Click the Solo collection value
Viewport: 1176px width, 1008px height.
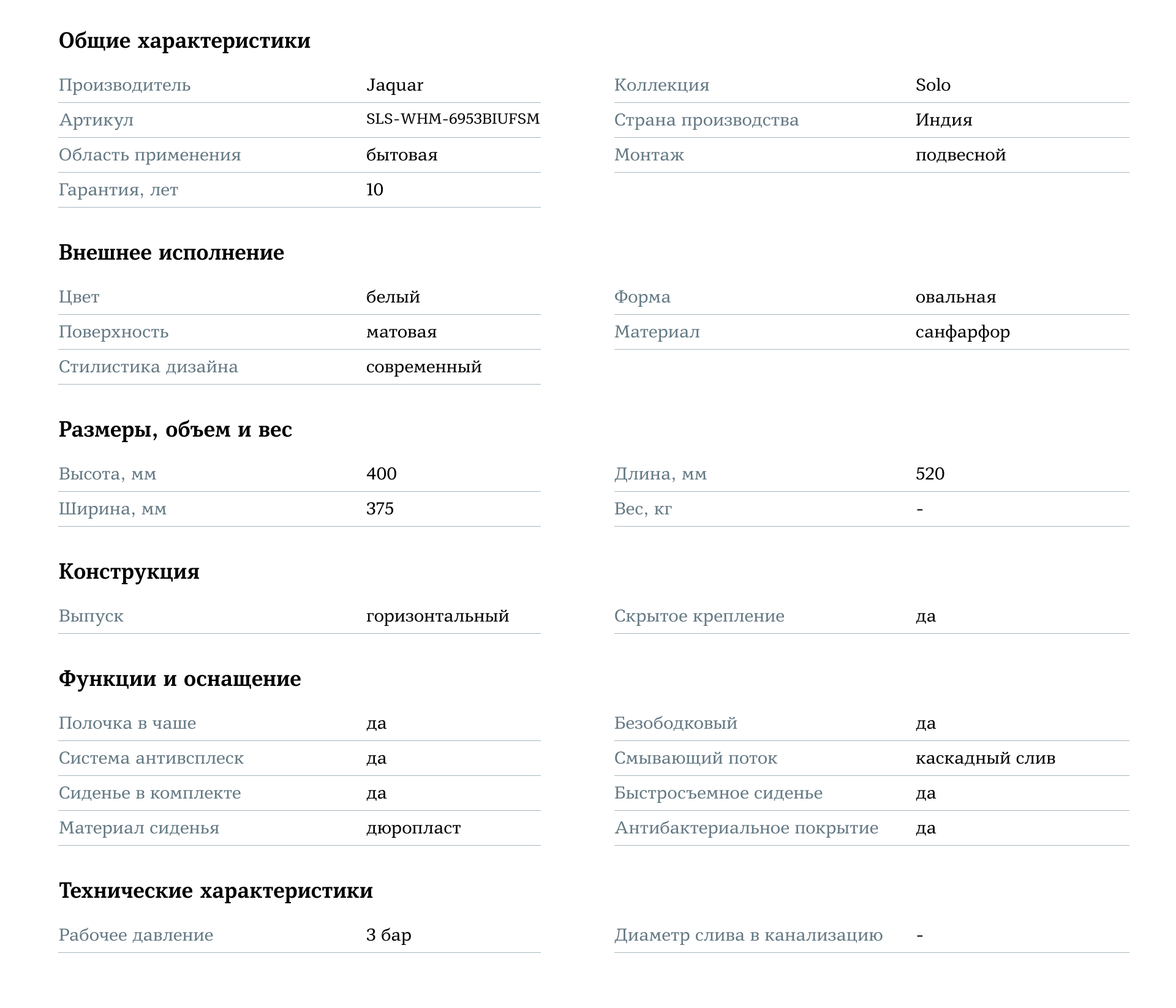pyautogui.click(x=933, y=85)
